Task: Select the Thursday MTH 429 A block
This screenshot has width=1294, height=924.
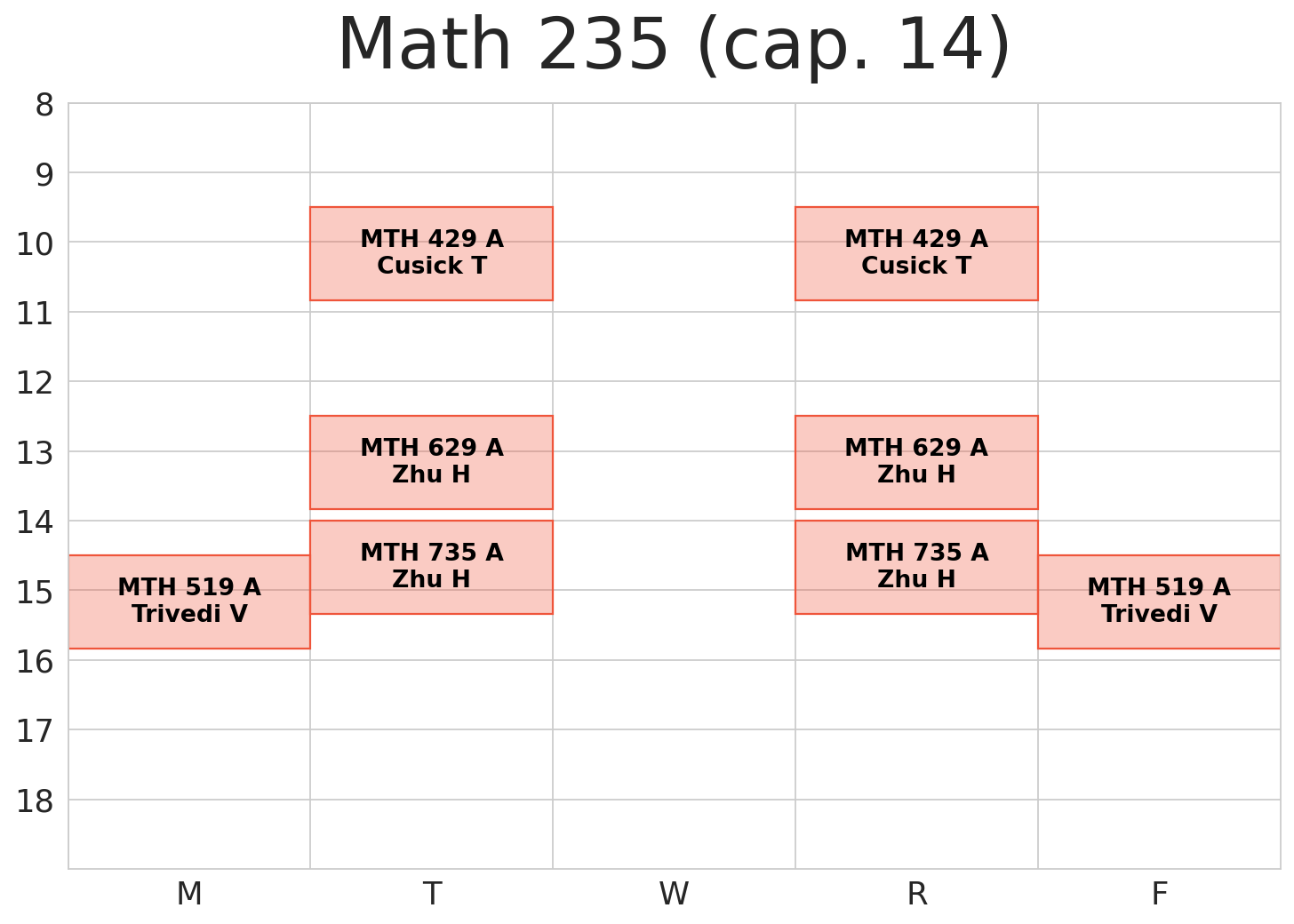Action: click(x=916, y=253)
